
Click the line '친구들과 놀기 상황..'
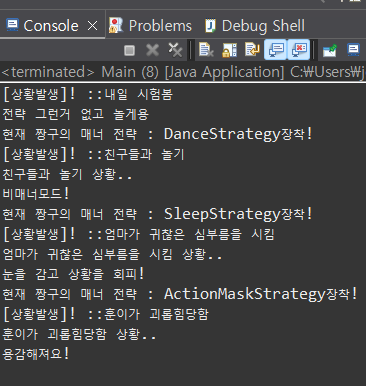point(67,174)
